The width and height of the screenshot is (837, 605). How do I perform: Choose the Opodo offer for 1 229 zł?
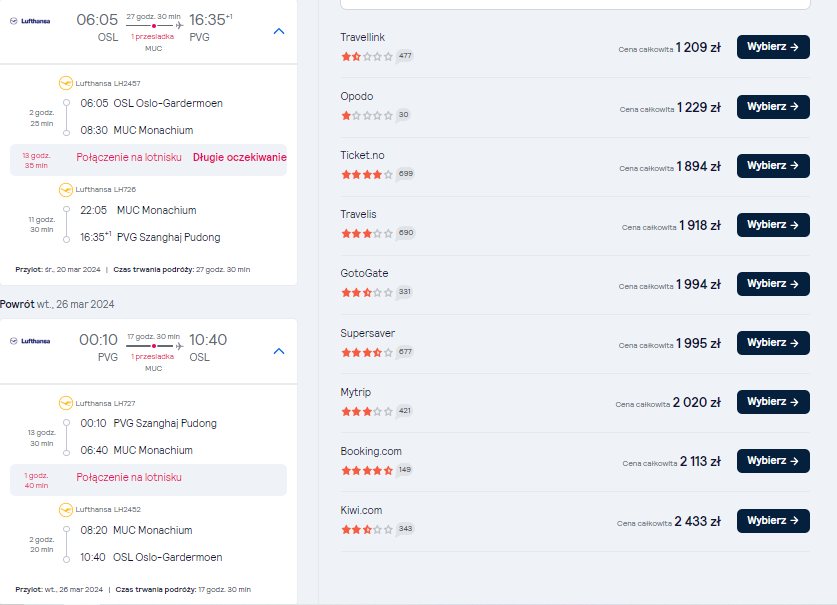[x=773, y=107]
